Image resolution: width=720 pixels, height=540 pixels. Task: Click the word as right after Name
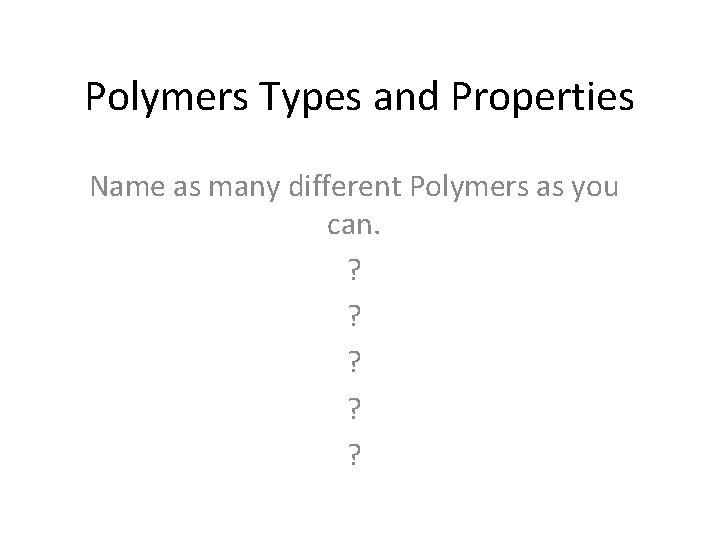tap(186, 189)
